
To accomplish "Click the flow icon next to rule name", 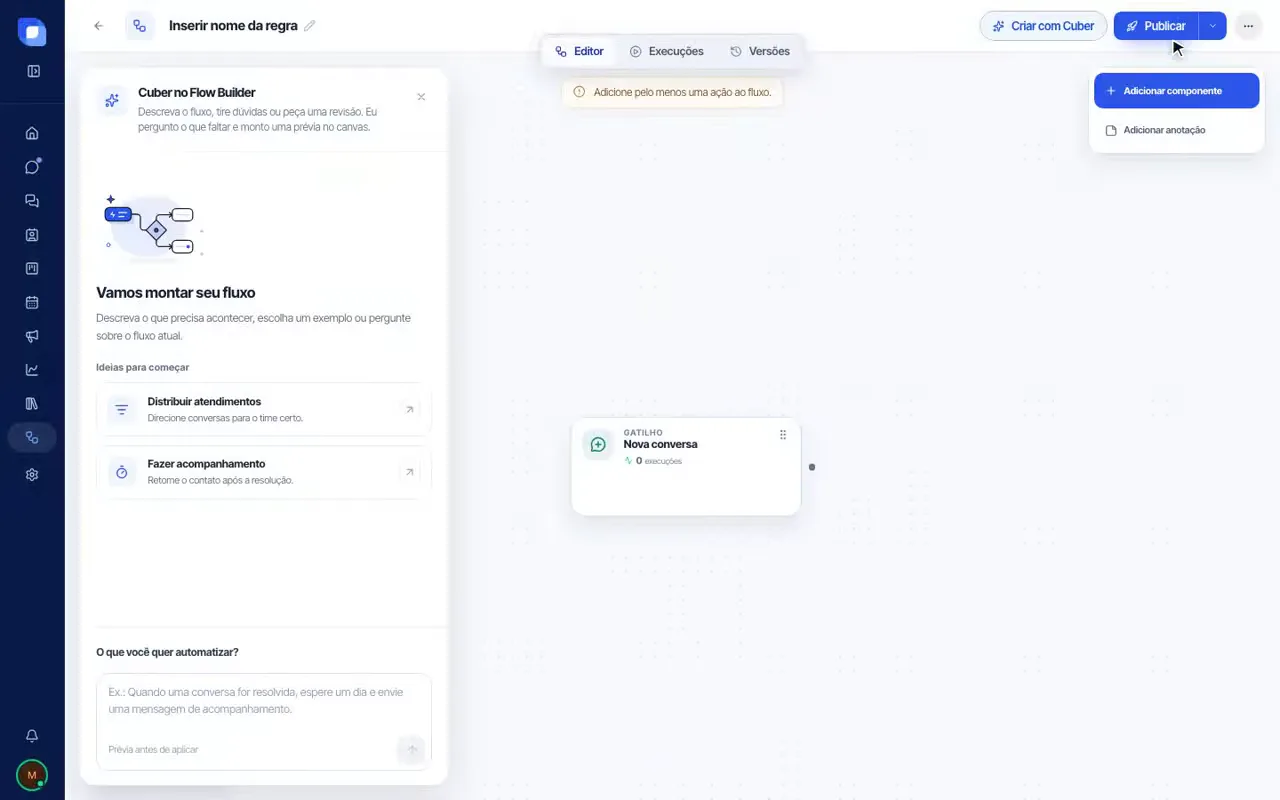I will (140, 26).
